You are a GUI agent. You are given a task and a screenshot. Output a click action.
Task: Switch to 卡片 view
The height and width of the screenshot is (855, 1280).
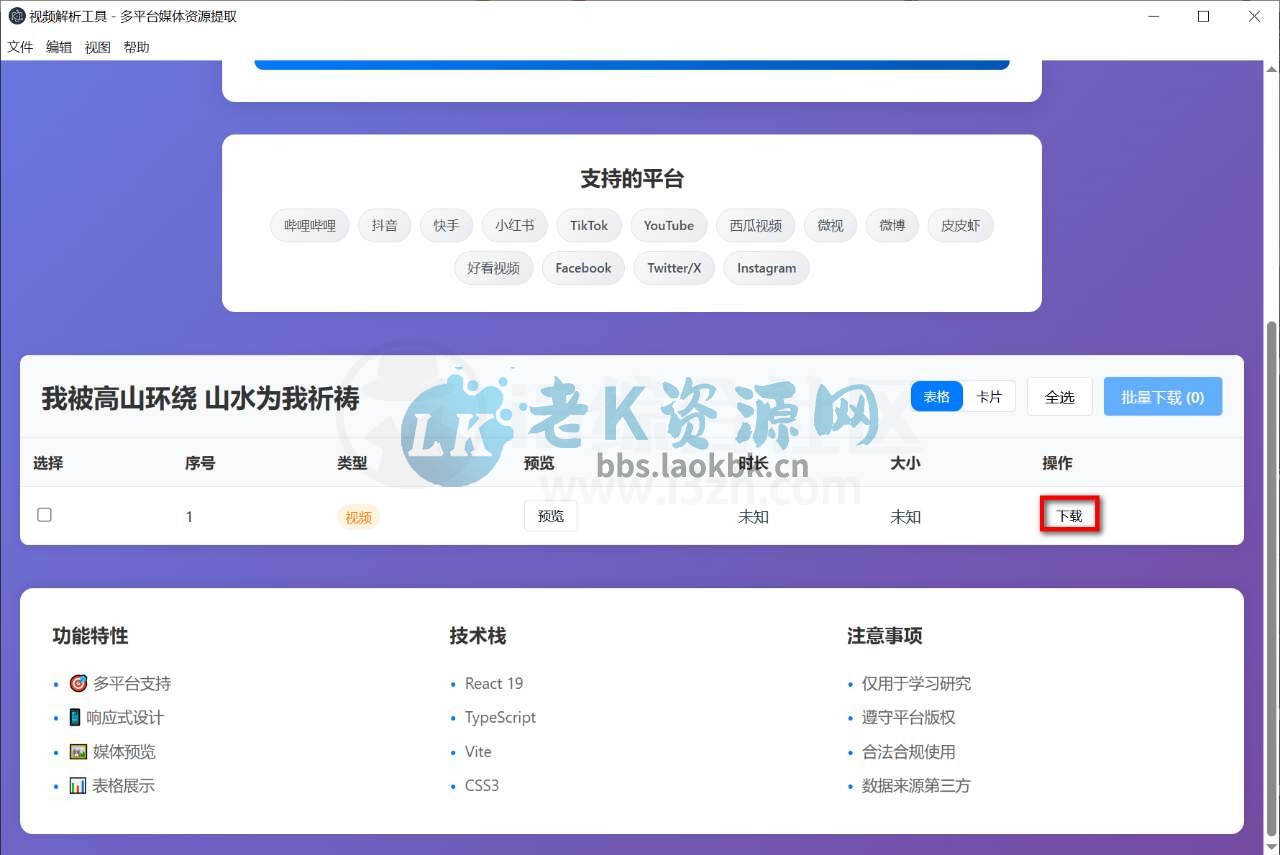point(989,397)
